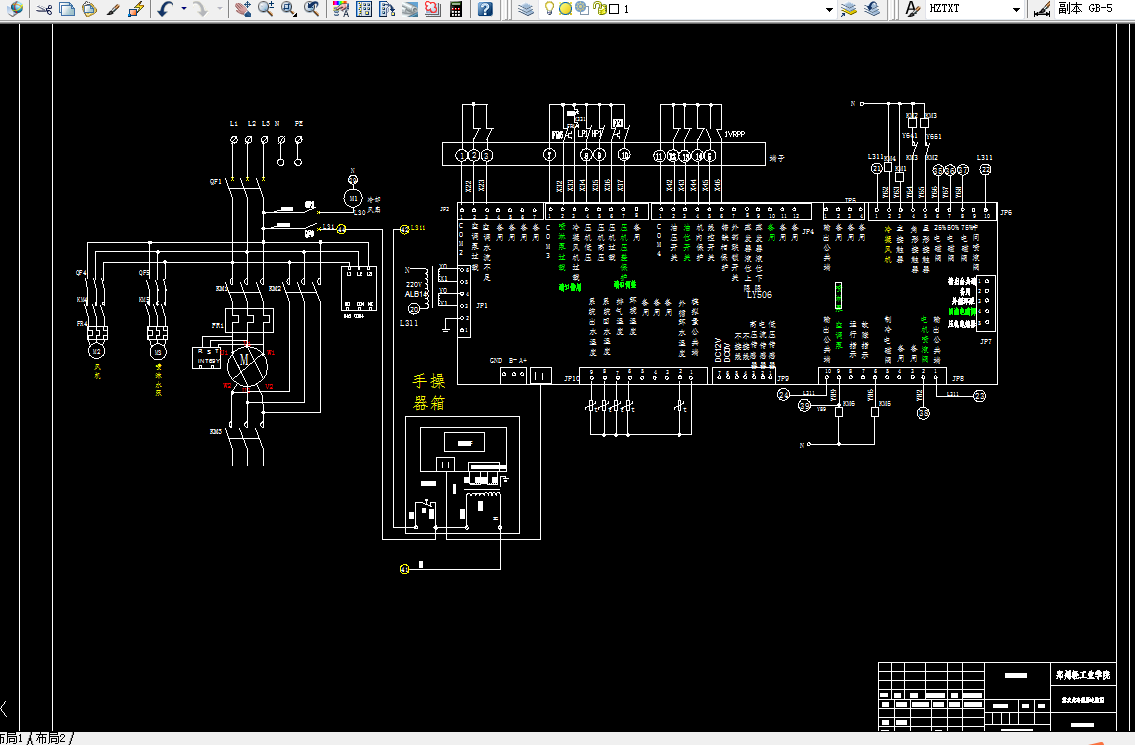The height and width of the screenshot is (745, 1135).
Task: Switch to the 布局2 layout tab
Action: (53, 738)
